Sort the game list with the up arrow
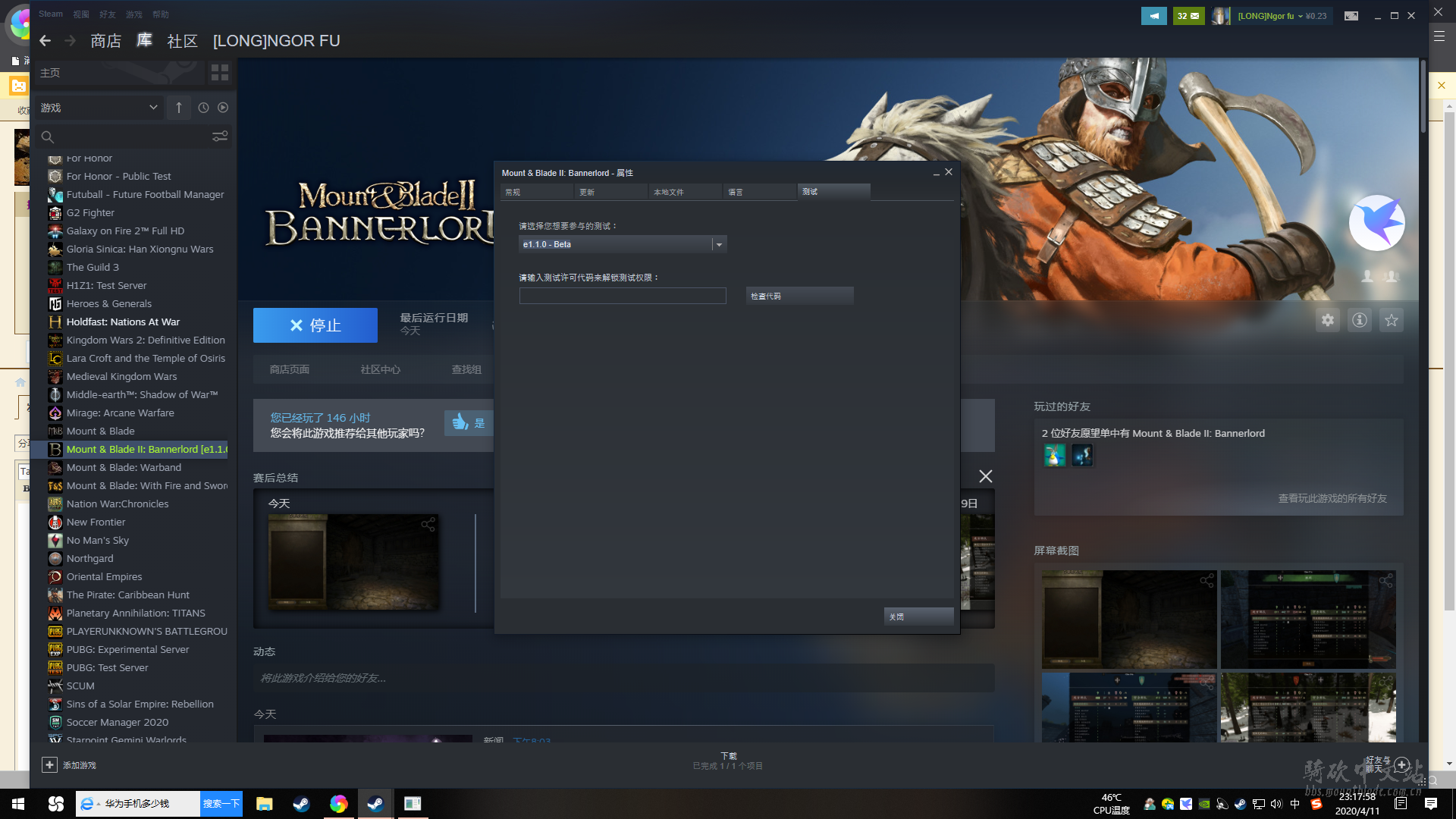The height and width of the screenshot is (819, 1456). pyautogui.click(x=179, y=108)
